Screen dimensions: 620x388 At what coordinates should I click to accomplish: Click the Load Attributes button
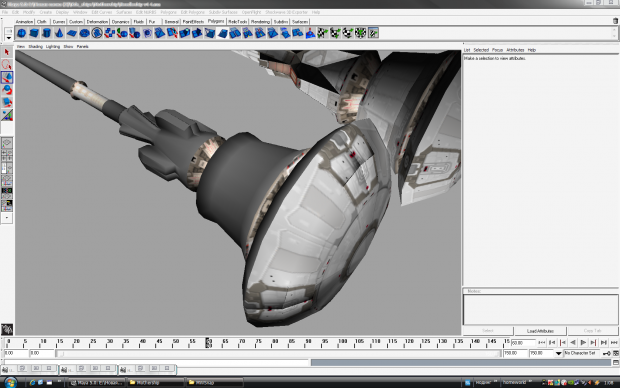(x=540, y=331)
